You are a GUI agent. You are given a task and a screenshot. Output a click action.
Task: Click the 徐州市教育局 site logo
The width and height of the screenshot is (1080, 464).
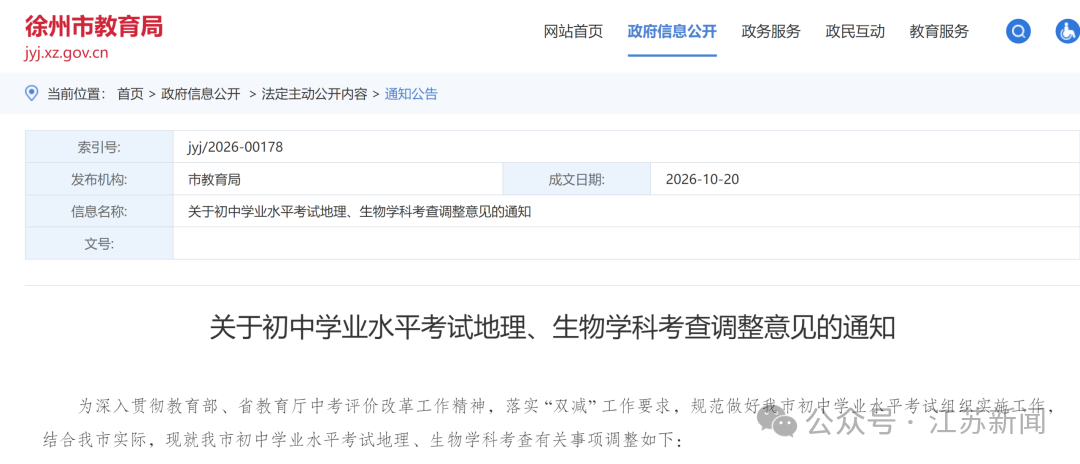(94, 26)
